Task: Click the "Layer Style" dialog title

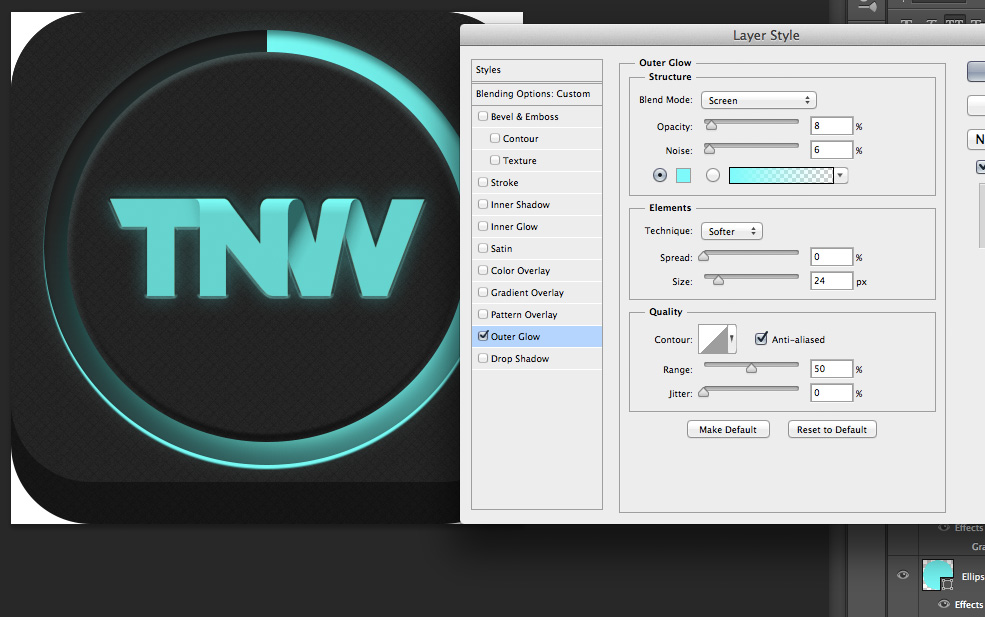Action: 766,35
